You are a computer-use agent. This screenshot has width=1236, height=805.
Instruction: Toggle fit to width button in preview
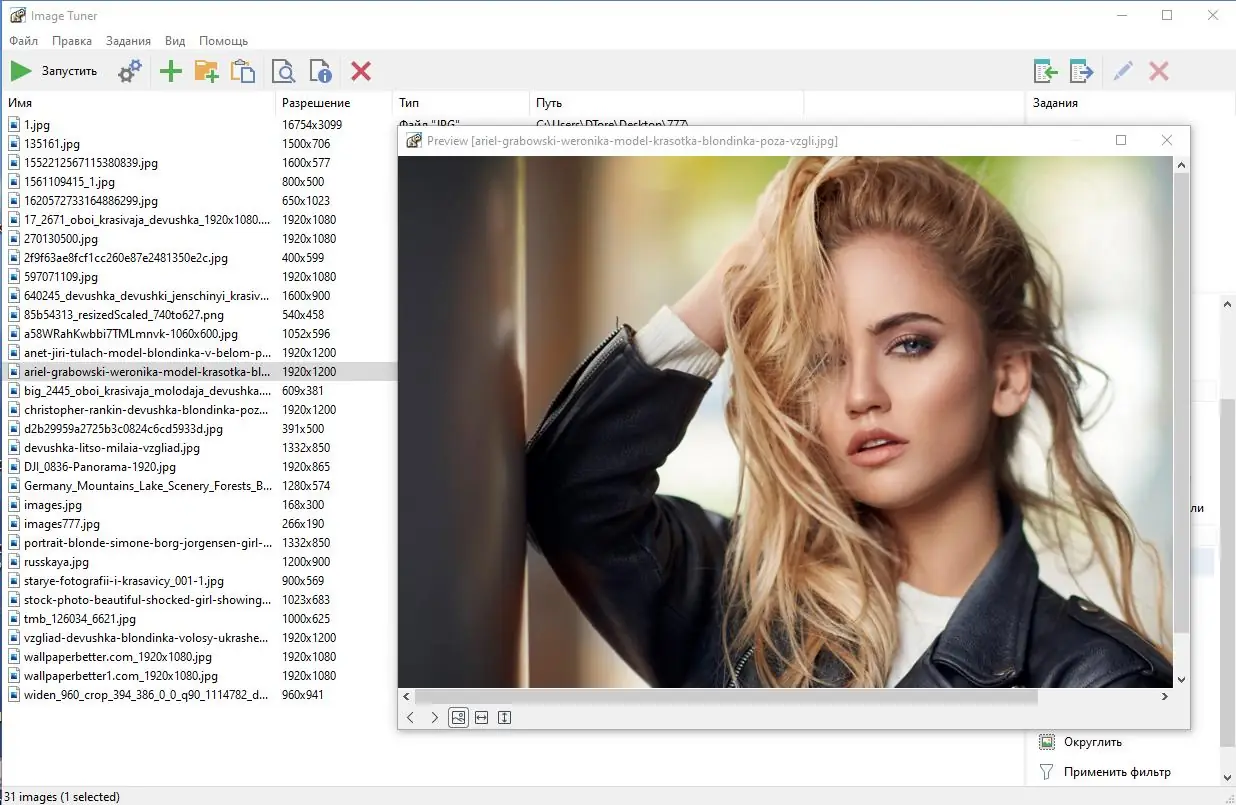481,717
